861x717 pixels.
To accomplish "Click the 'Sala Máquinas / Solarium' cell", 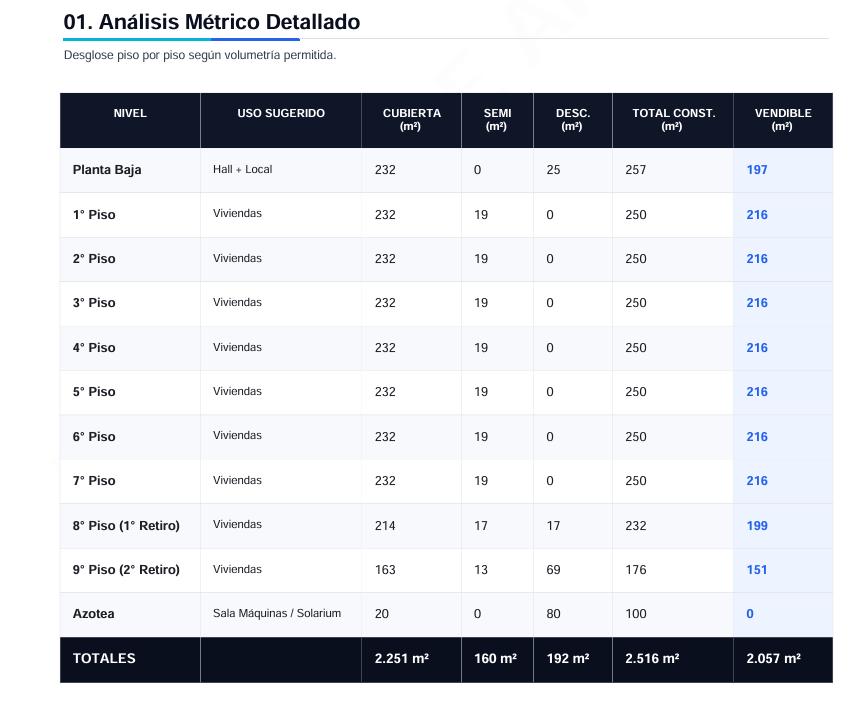I will click(x=277, y=613).
